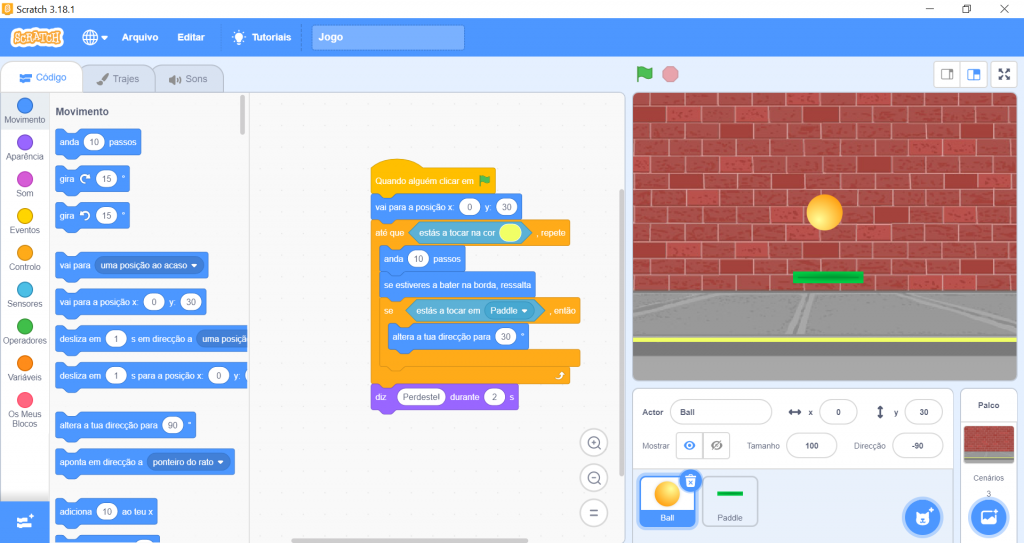The image size is (1024, 543).
Task: Click the 'Quando alguém clicar em' hat block
Action: pos(433,179)
